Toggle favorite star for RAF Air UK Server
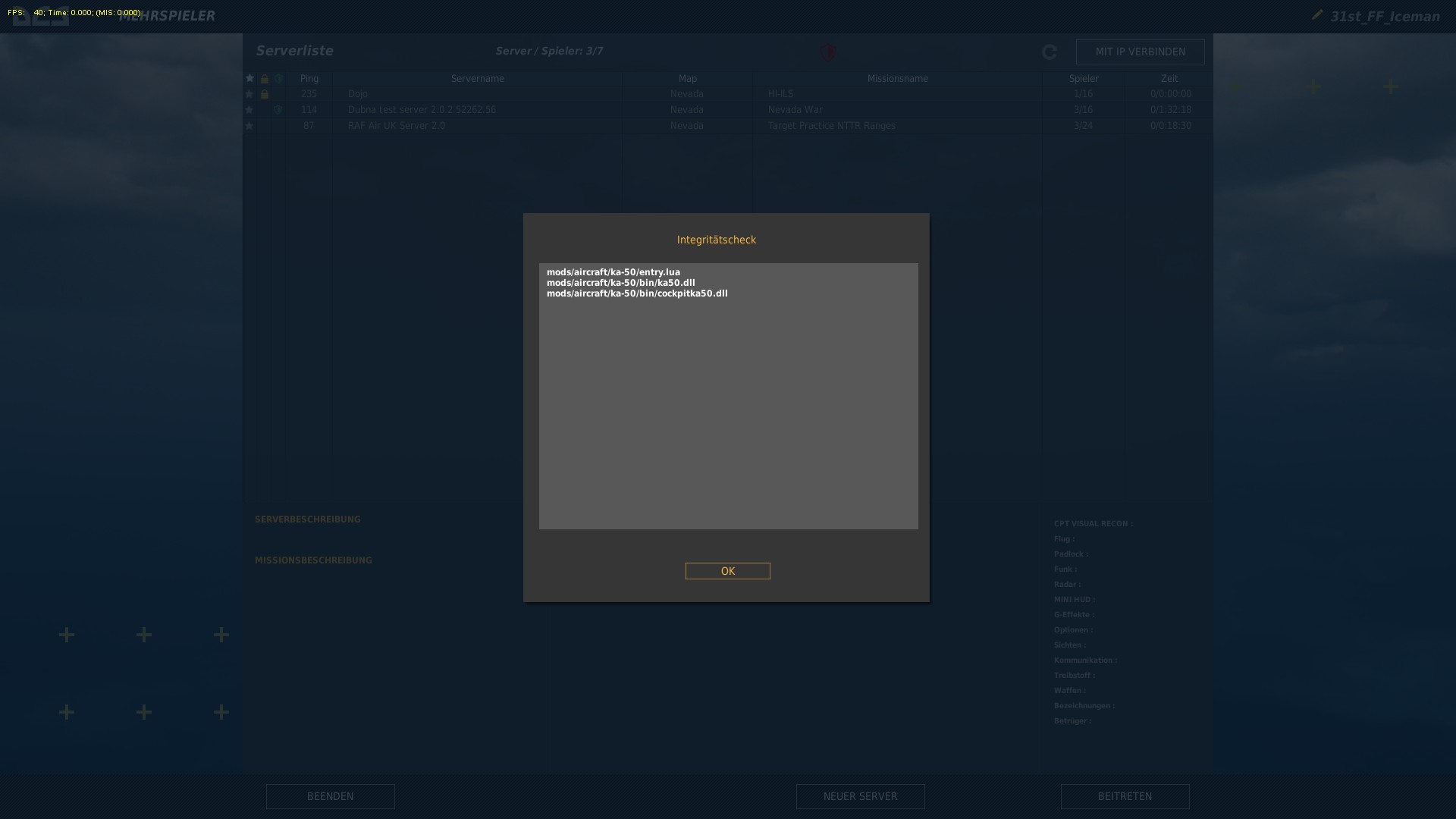 click(x=249, y=126)
